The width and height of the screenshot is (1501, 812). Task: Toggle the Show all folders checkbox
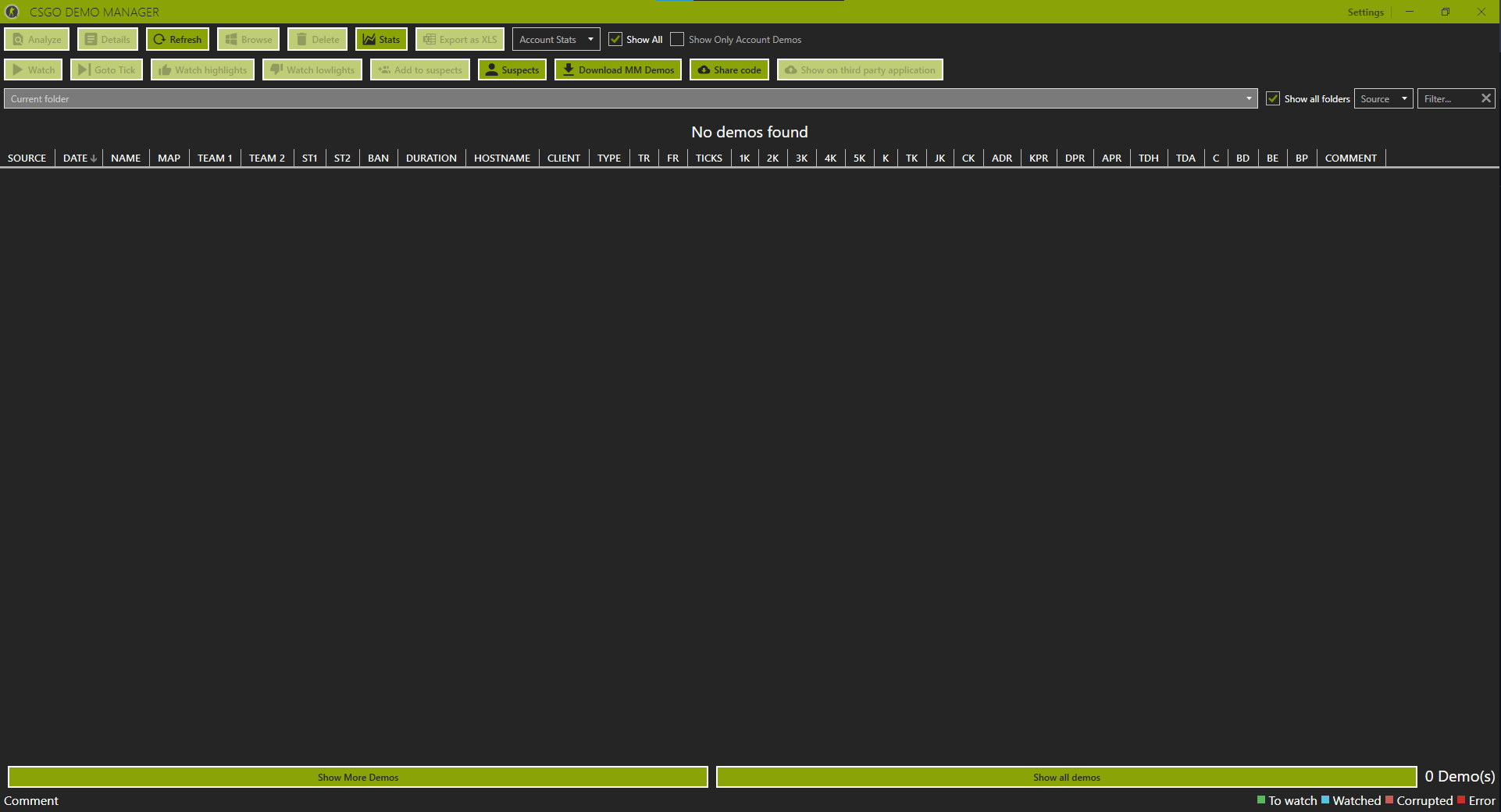click(1273, 98)
